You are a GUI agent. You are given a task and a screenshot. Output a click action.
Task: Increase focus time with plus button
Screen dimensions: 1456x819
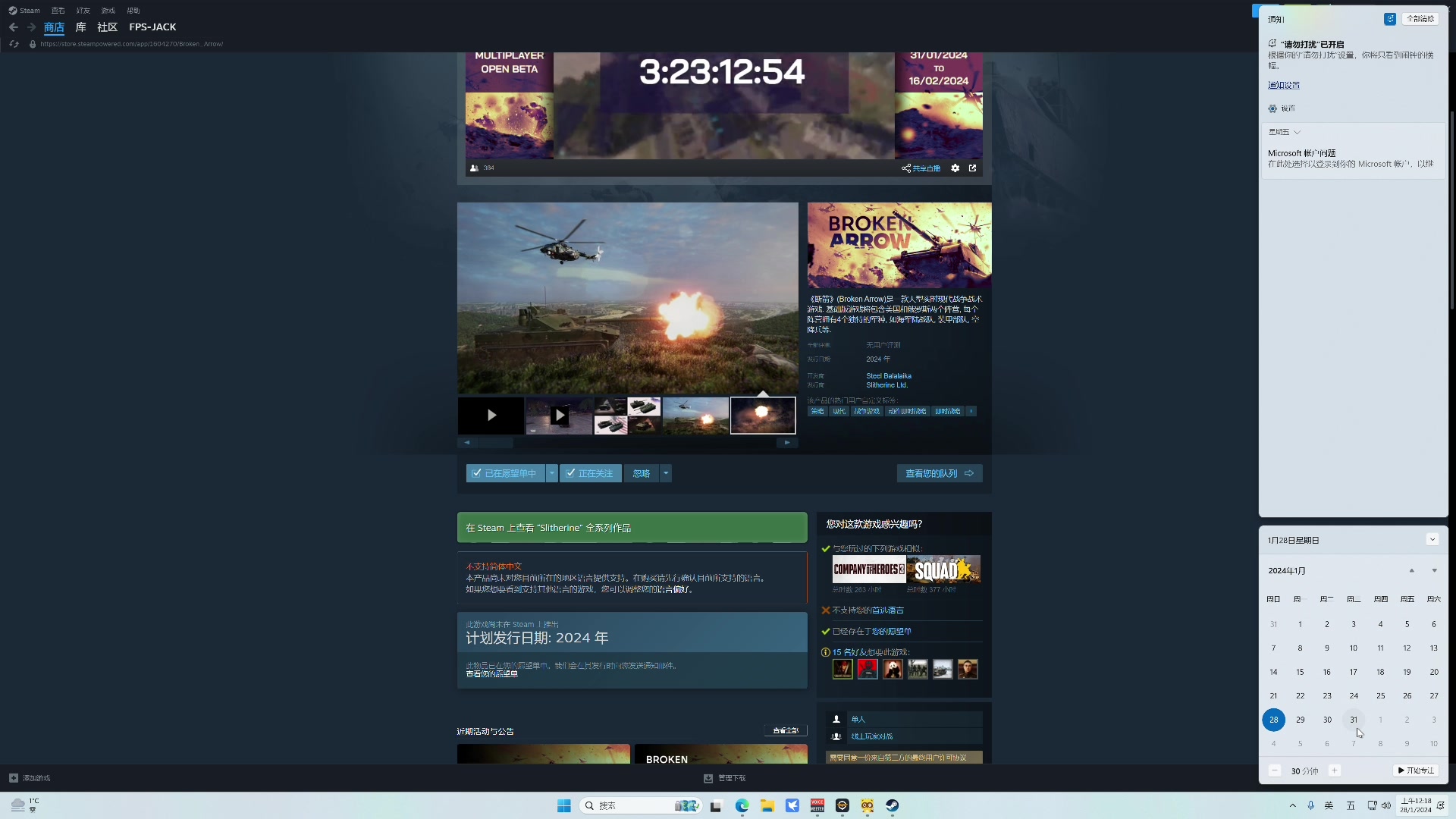(x=1335, y=770)
